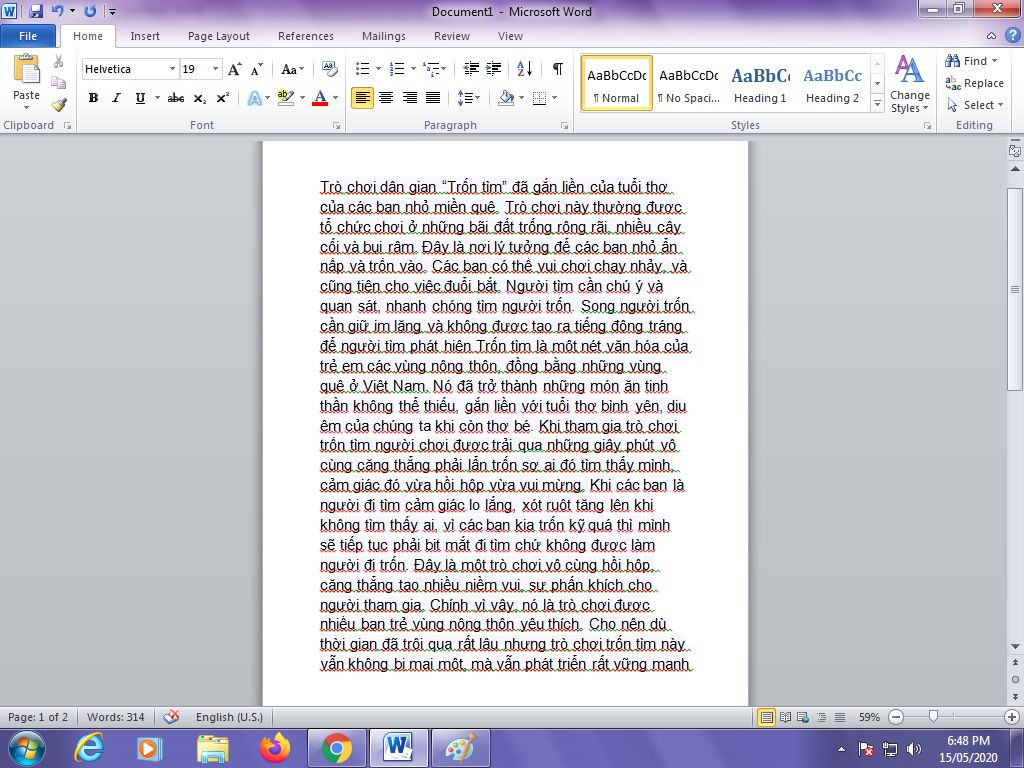Click the Increase Indent icon
Image resolution: width=1024 pixels, height=768 pixels.
point(494,69)
